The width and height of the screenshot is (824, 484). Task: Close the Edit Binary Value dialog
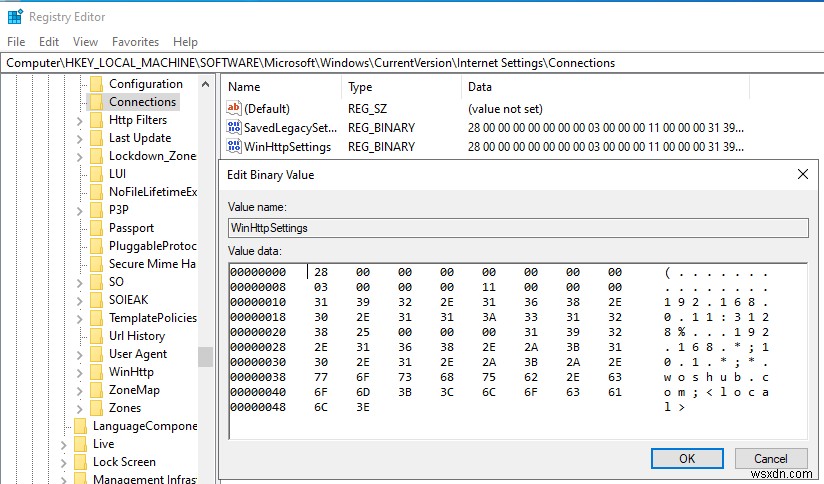802,174
